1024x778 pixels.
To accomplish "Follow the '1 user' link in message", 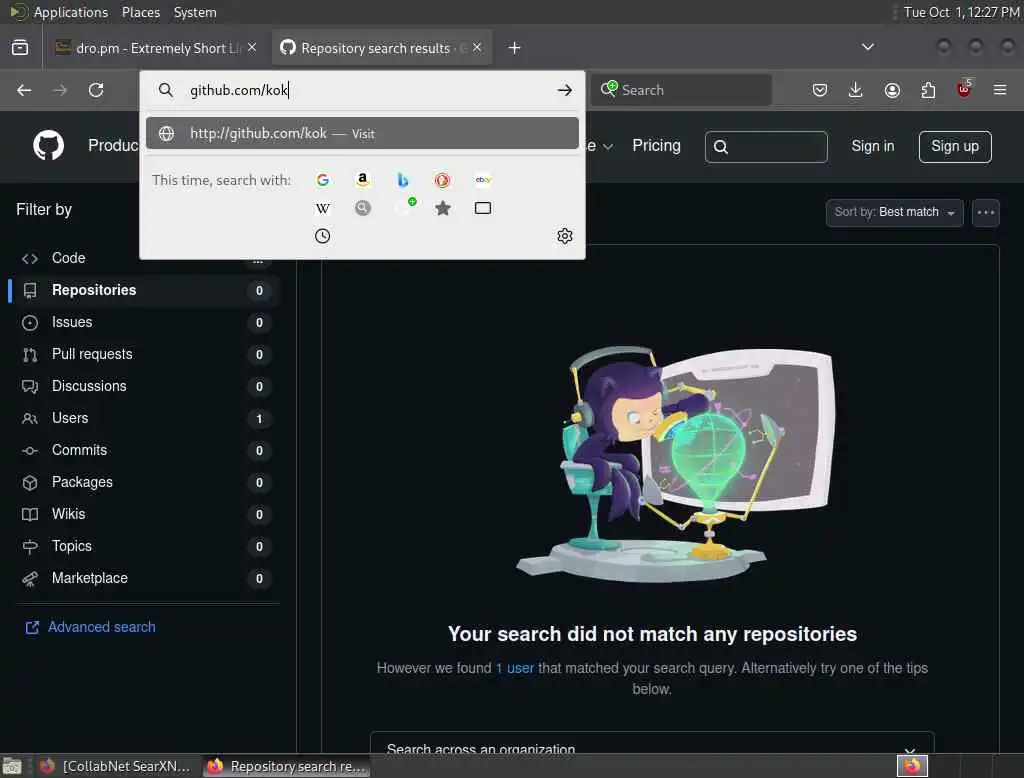I will pyautogui.click(x=515, y=668).
